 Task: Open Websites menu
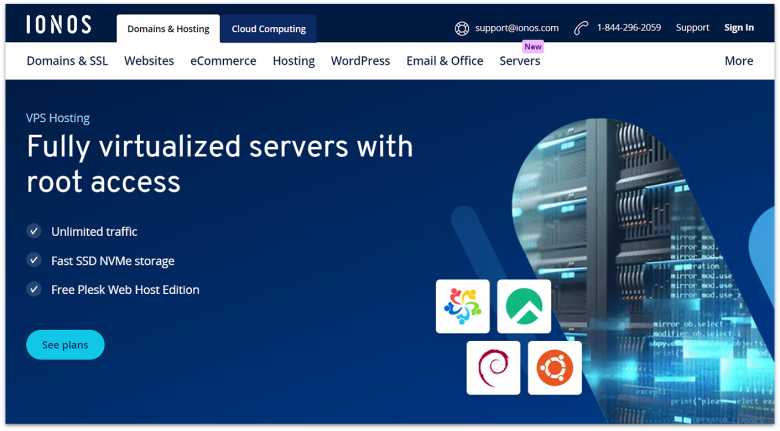click(149, 61)
